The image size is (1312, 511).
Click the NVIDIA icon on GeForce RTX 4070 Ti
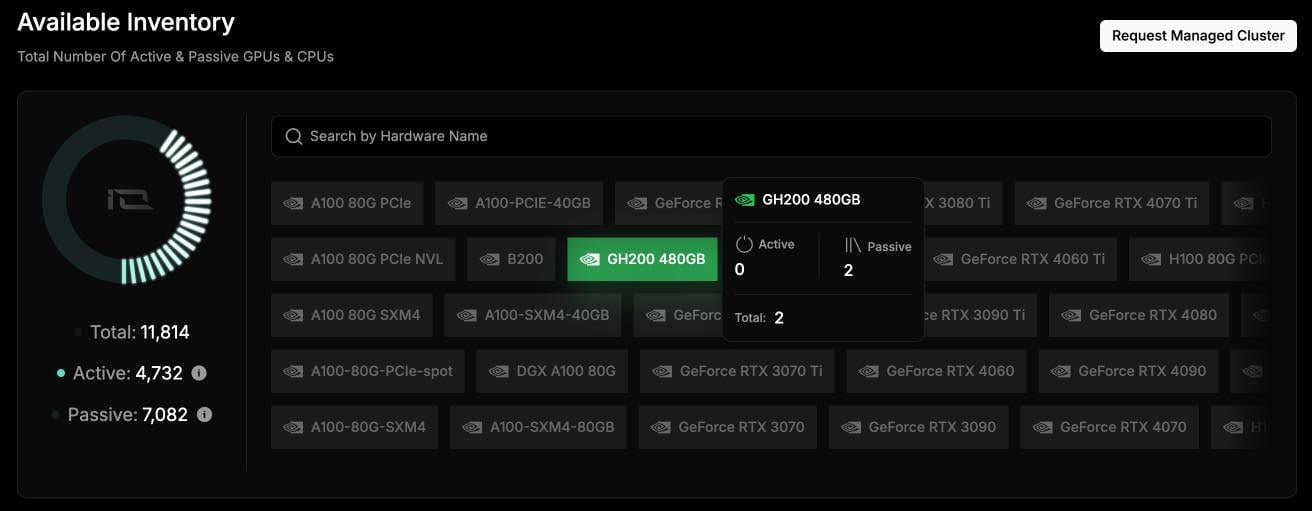coord(1036,203)
